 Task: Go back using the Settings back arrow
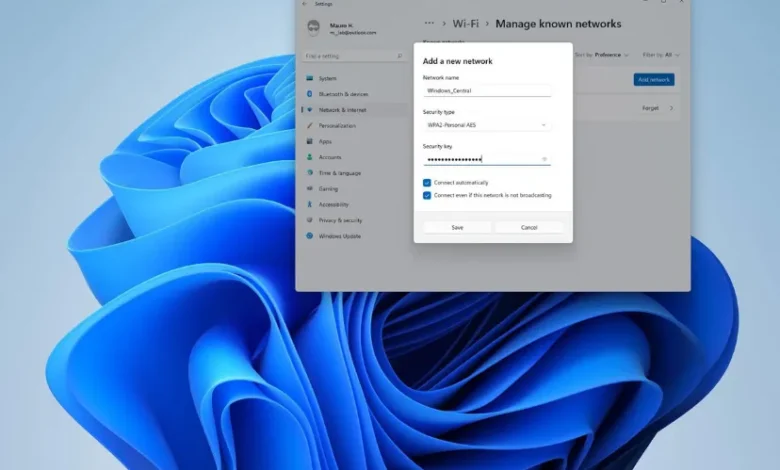point(304,4)
